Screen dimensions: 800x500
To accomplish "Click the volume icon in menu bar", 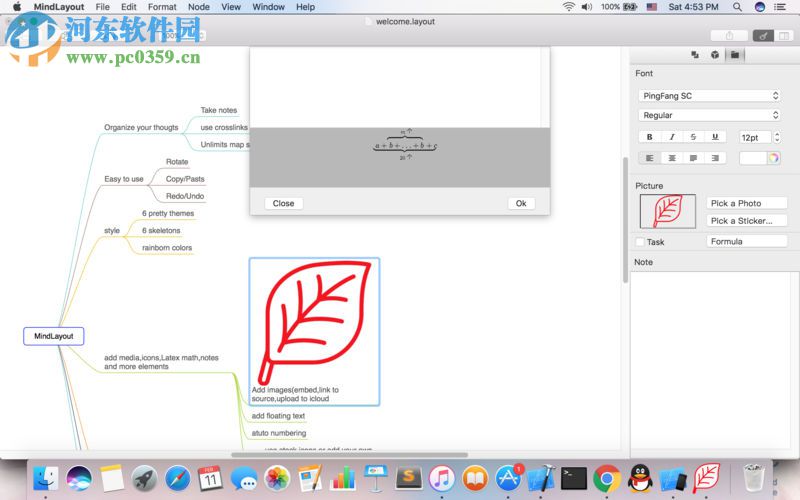I will pos(587,7).
